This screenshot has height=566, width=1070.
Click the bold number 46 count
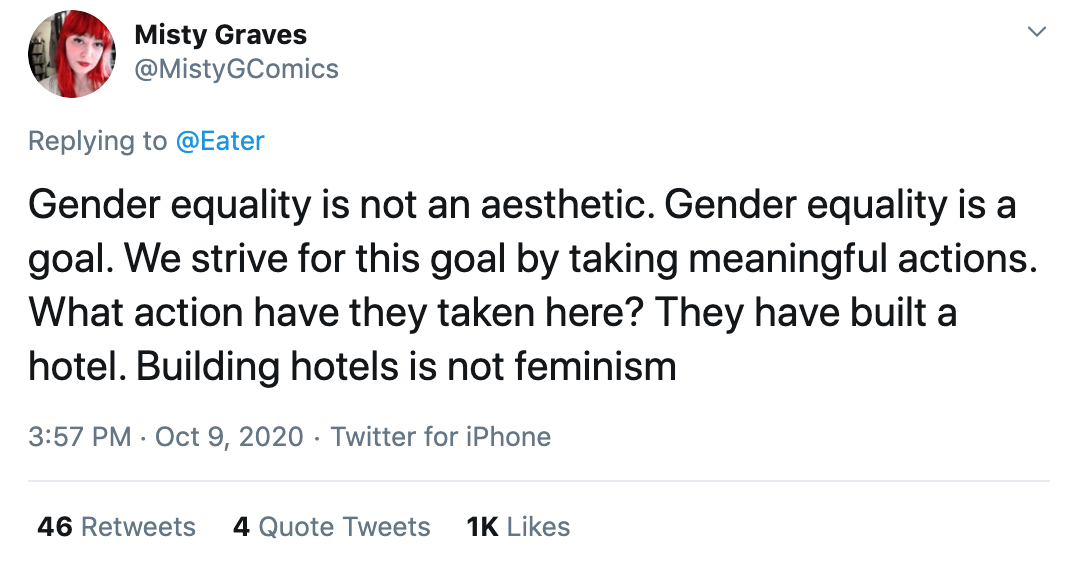(55, 526)
